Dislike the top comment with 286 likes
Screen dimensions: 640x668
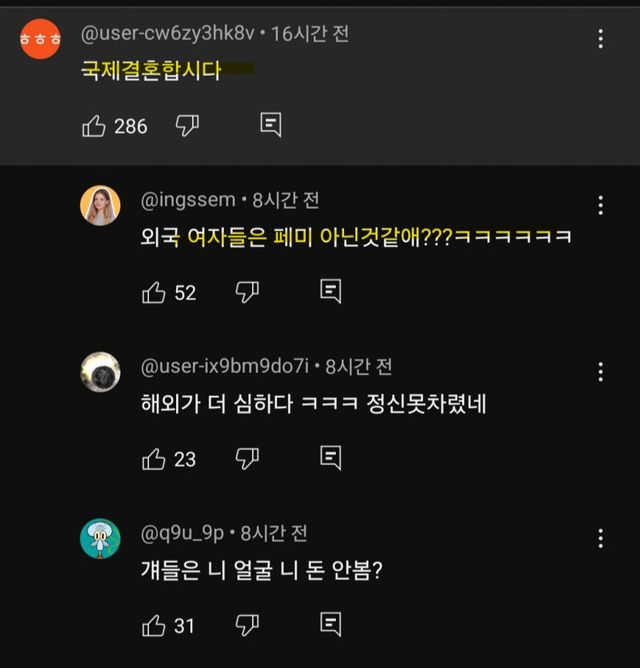(187, 125)
